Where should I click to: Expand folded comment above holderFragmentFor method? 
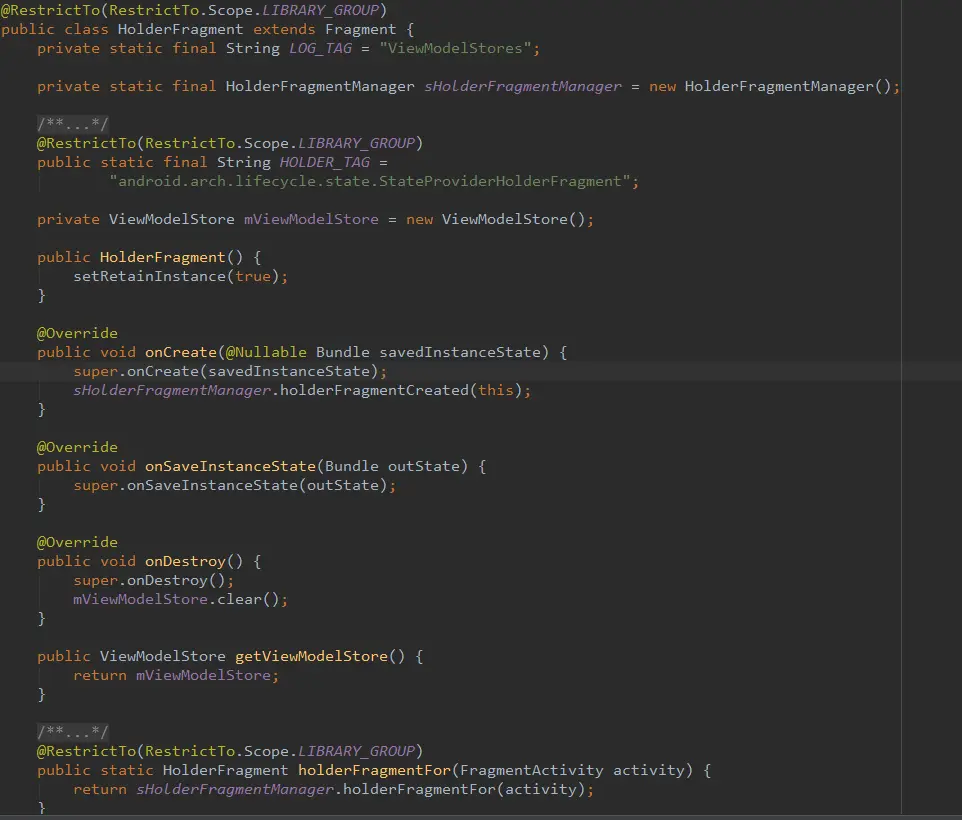(72, 732)
